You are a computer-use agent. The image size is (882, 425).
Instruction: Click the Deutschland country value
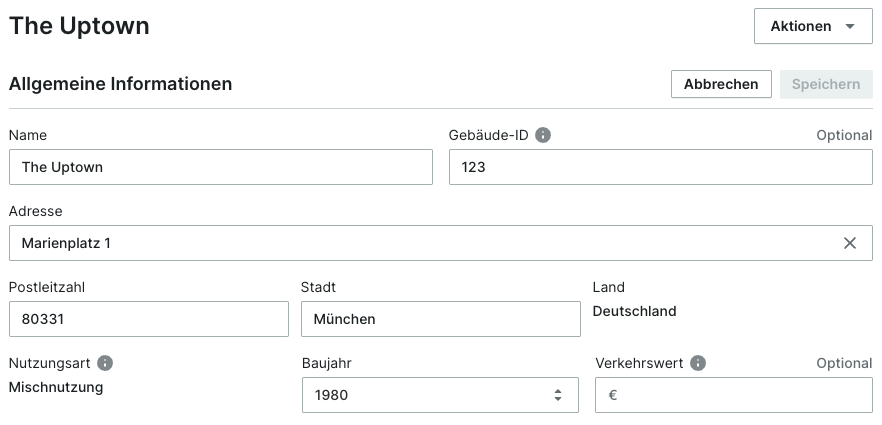pyautogui.click(x=634, y=311)
